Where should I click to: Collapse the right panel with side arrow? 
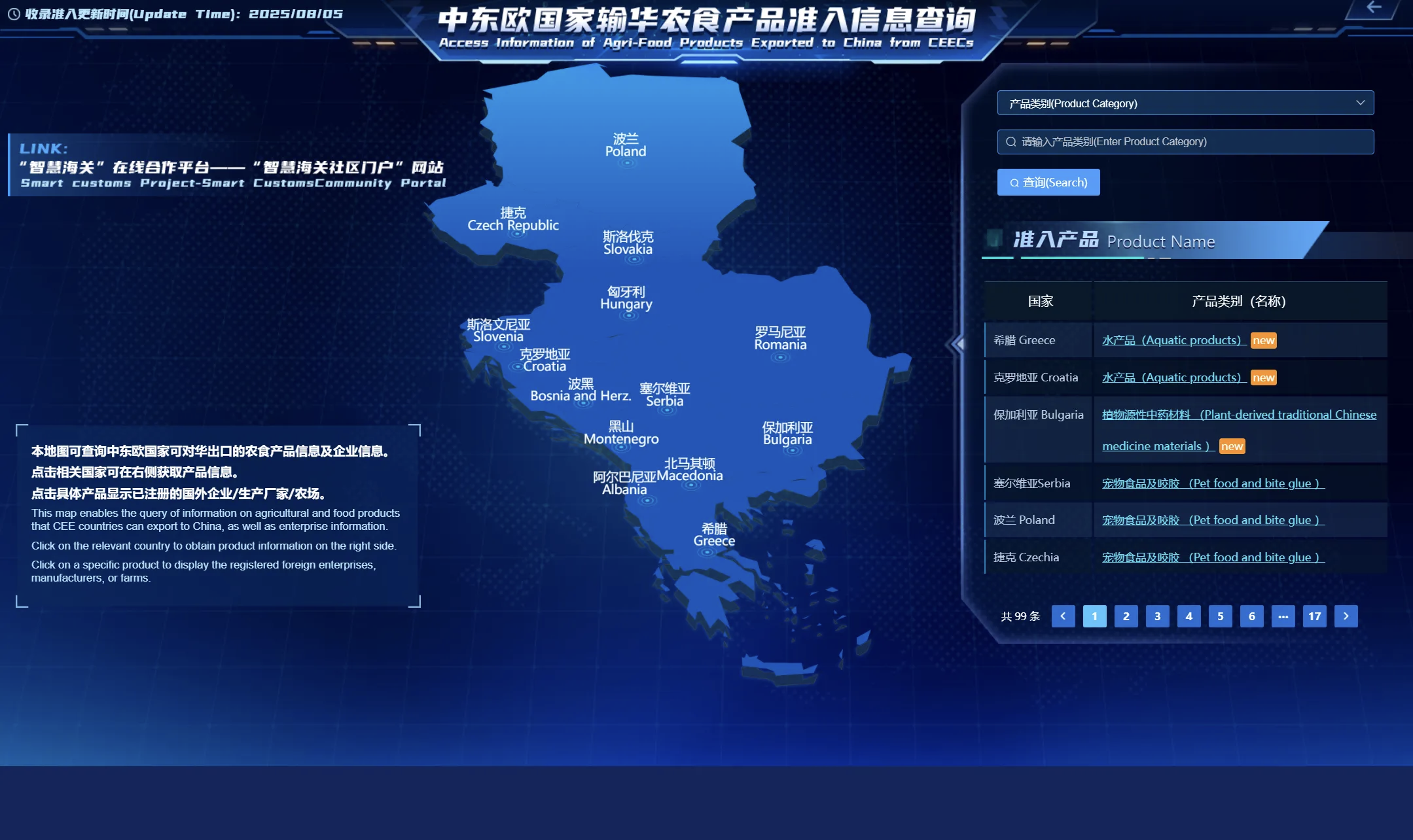(959, 343)
